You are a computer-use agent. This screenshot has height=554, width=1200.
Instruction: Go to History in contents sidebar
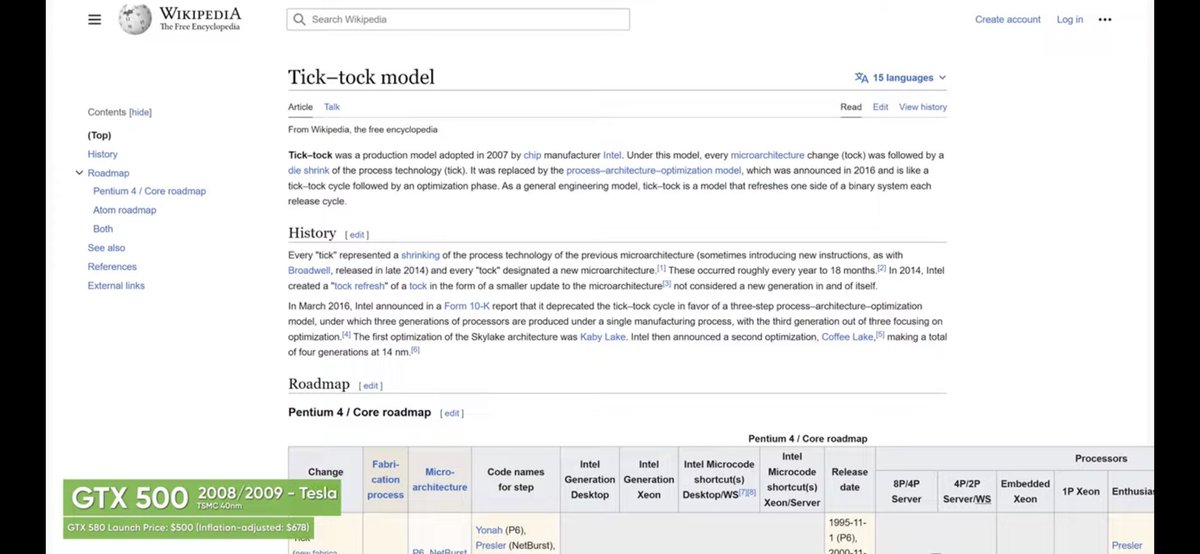coord(102,154)
